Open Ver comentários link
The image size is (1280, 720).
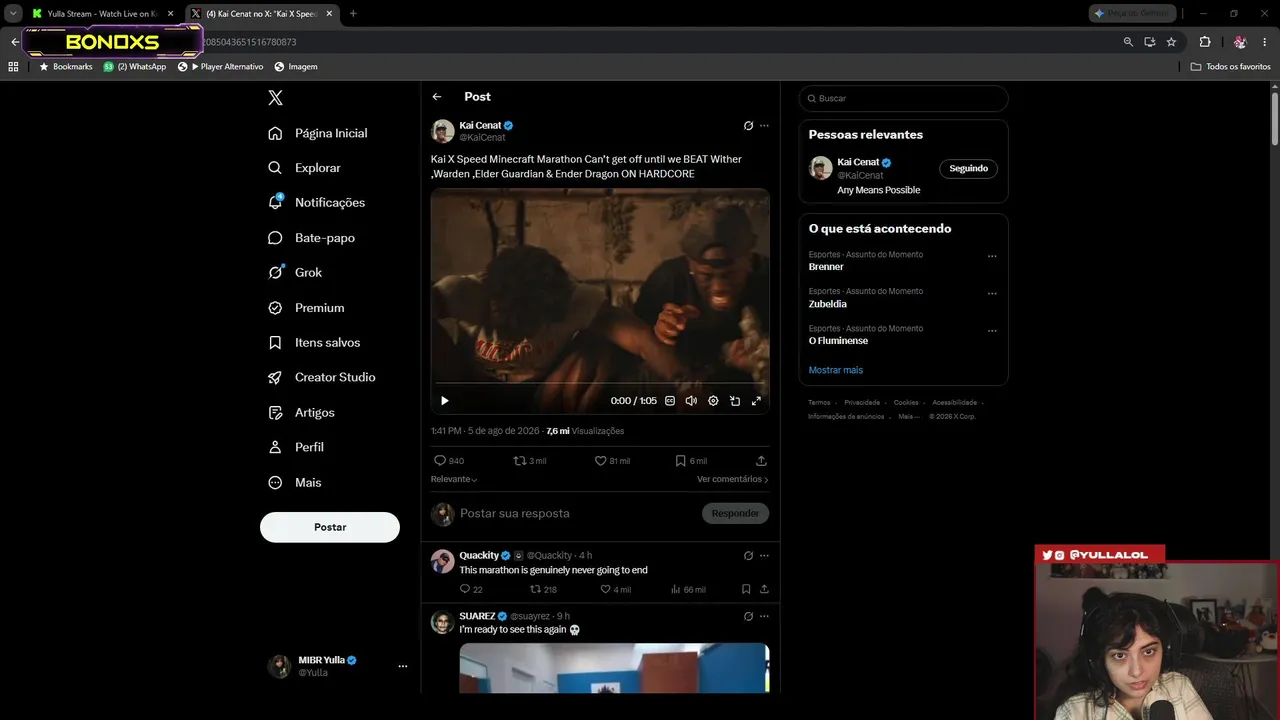pos(733,479)
